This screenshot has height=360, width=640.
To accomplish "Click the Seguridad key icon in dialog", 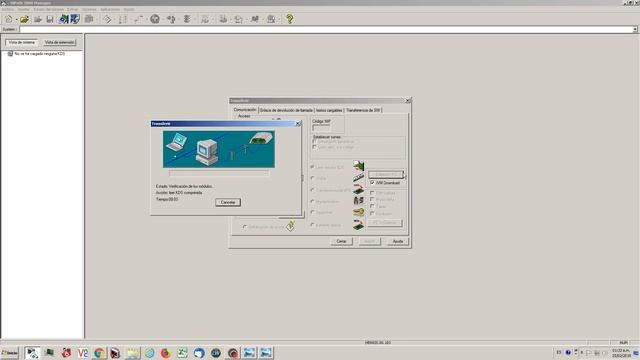I will (358, 212).
